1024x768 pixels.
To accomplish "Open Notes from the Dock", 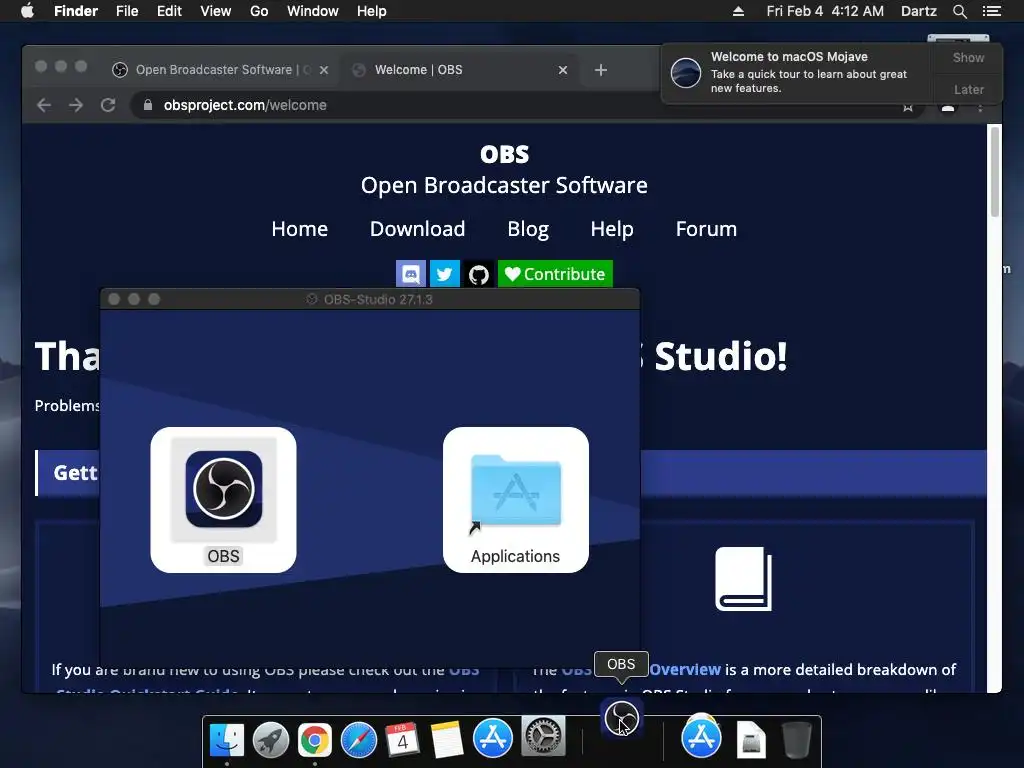I will click(447, 740).
